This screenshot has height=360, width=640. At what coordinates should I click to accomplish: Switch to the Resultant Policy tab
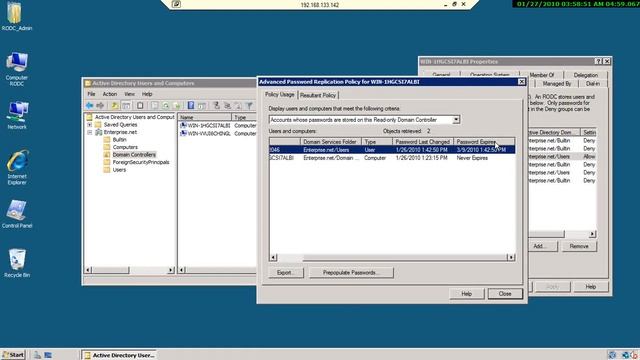pyautogui.click(x=318, y=95)
